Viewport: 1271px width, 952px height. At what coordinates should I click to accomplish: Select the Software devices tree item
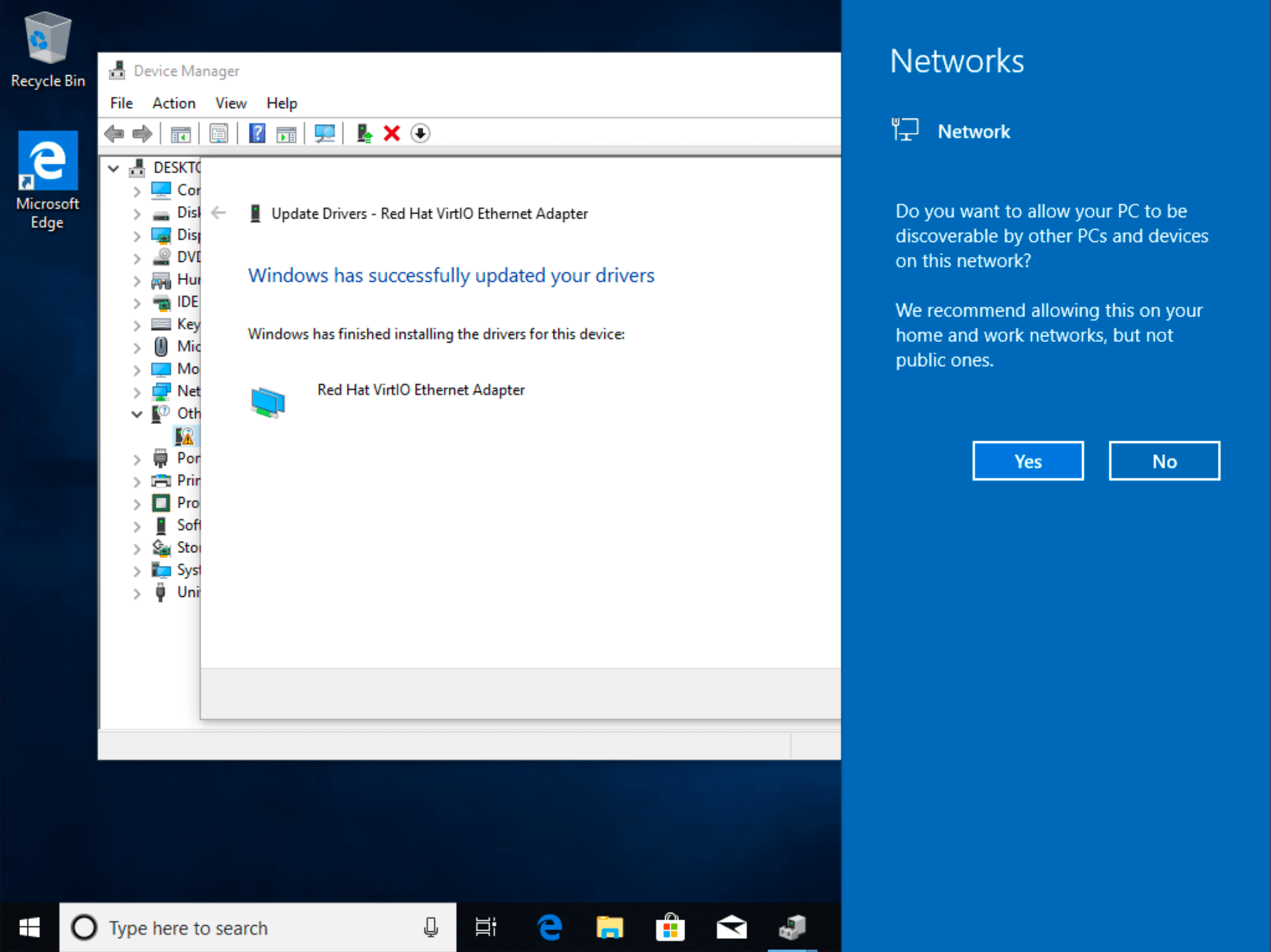point(176,525)
